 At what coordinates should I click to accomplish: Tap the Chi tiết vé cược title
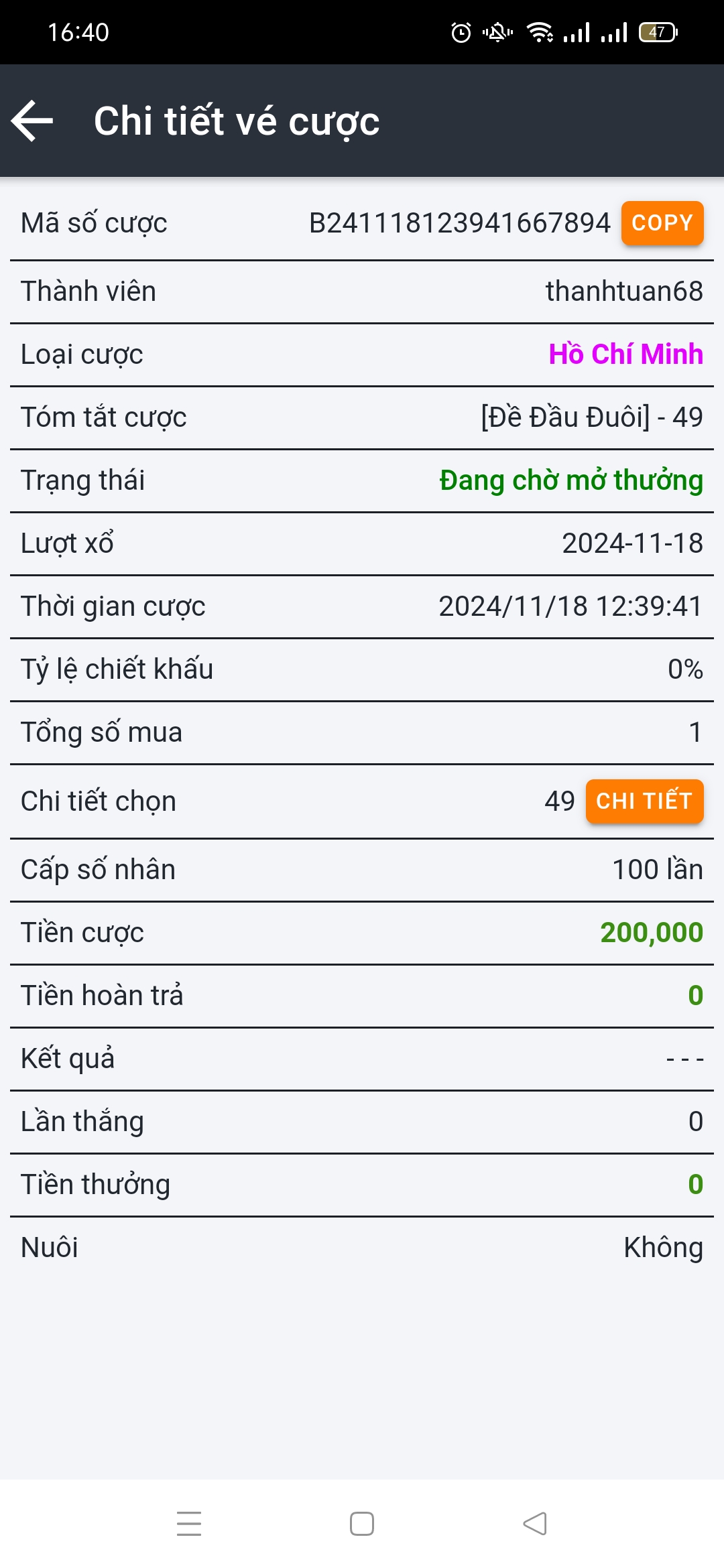coord(237,121)
